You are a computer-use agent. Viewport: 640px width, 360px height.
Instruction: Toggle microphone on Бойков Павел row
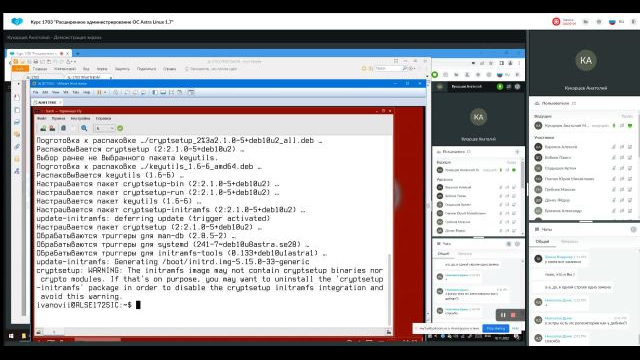tap(613, 158)
